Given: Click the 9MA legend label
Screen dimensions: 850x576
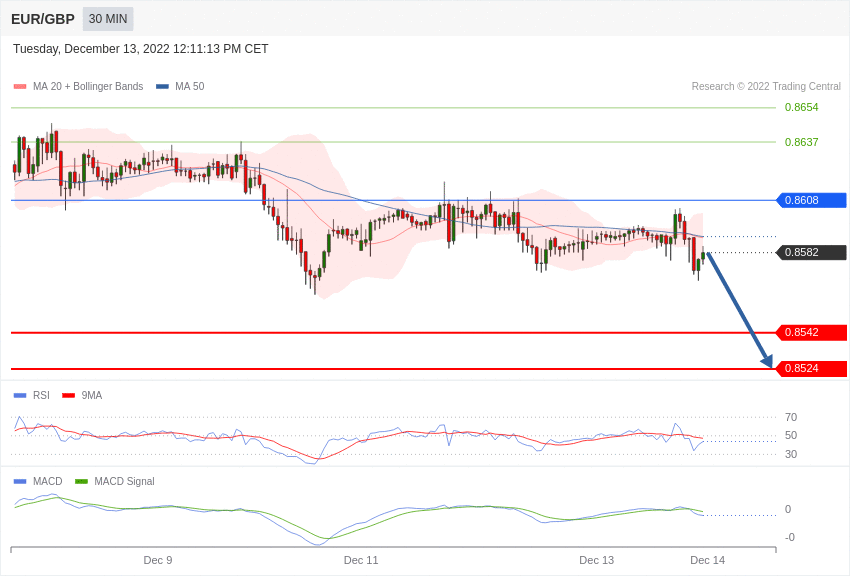Looking at the screenshot, I should [92, 396].
